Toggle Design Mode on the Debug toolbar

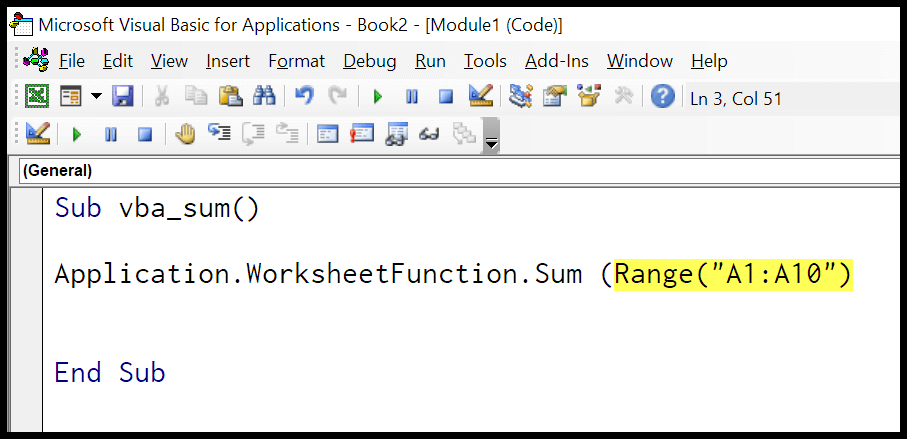point(38,134)
